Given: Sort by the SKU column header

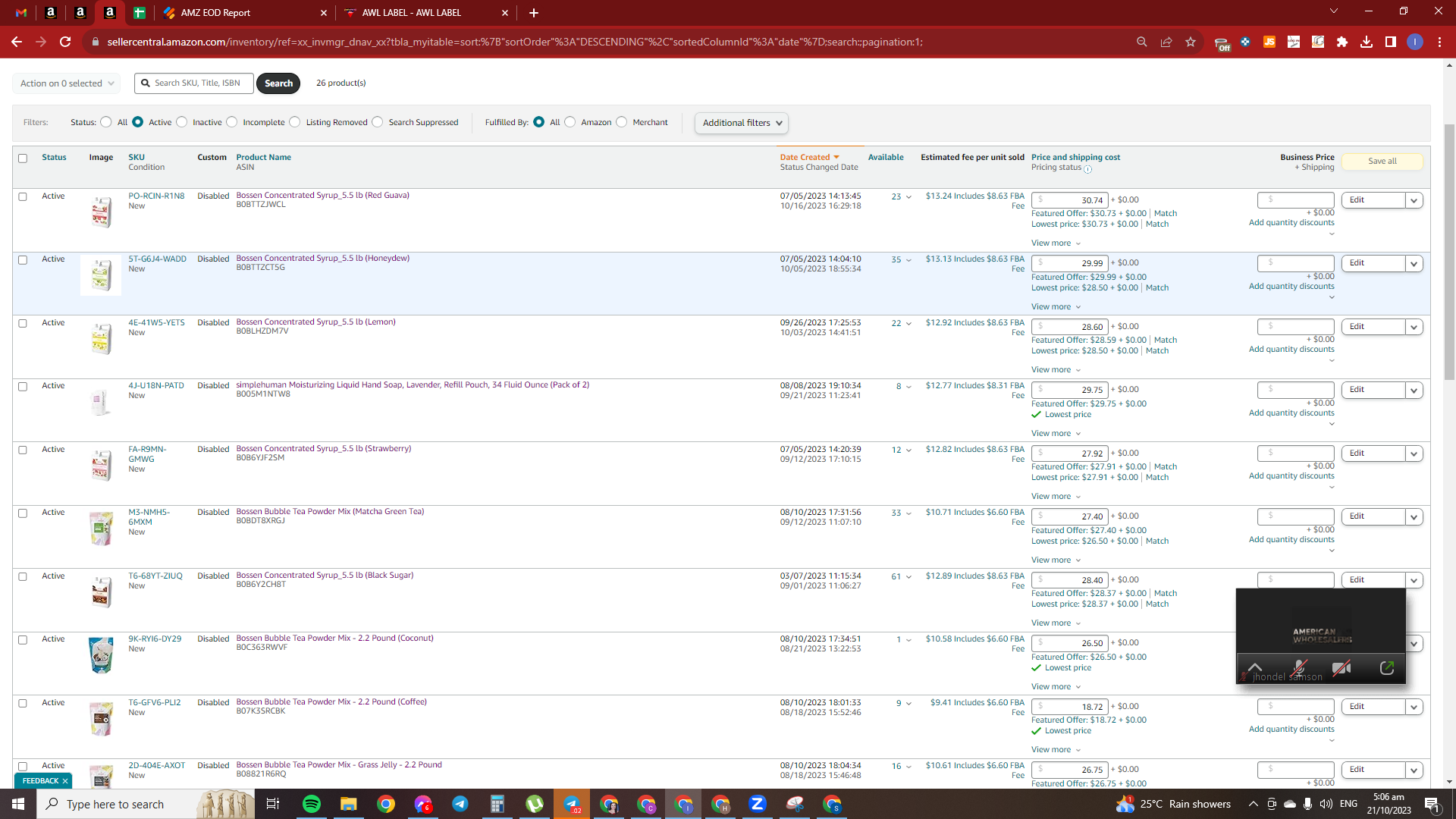Looking at the screenshot, I should tap(136, 158).
